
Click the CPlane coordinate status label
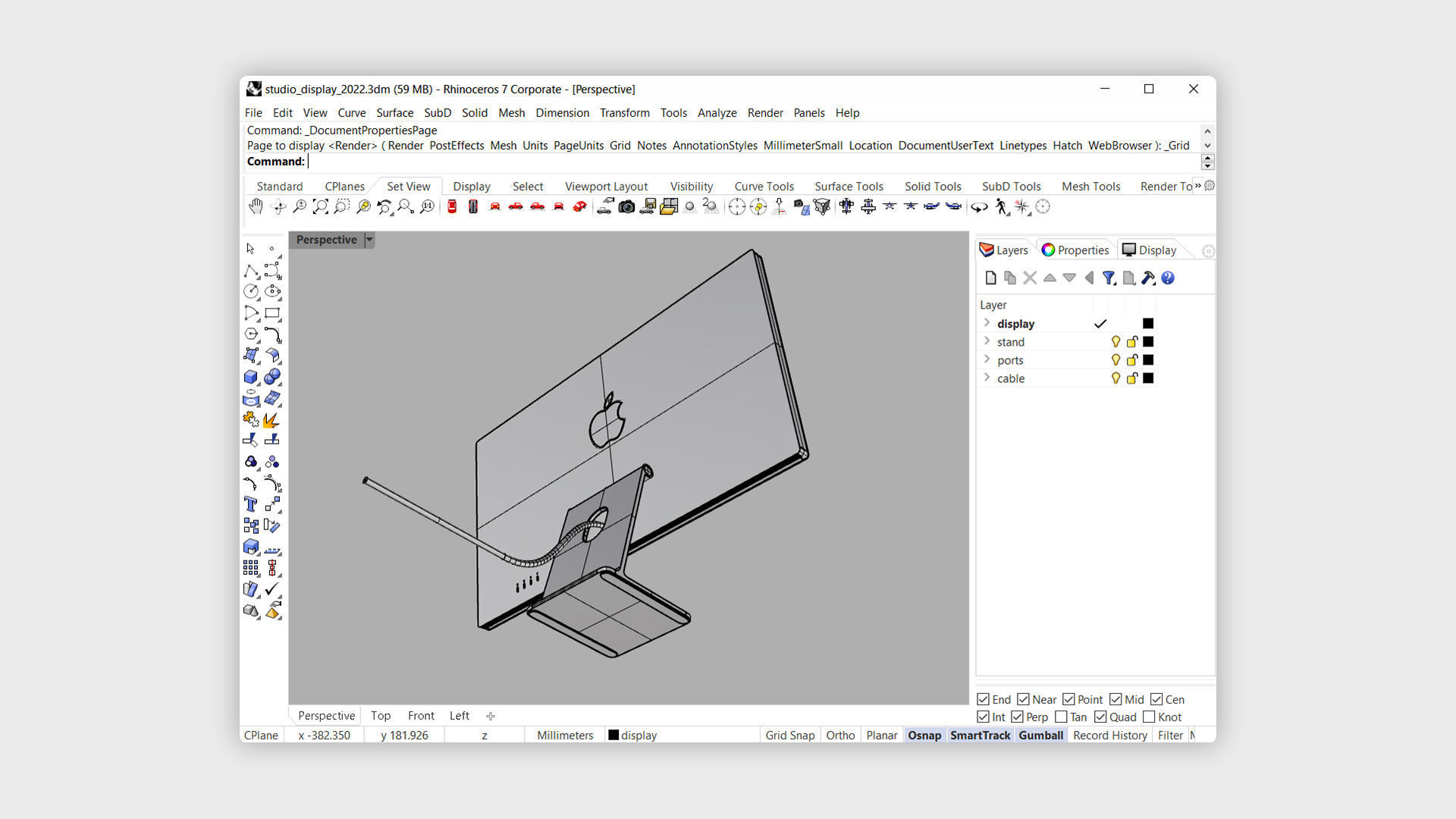(261, 736)
